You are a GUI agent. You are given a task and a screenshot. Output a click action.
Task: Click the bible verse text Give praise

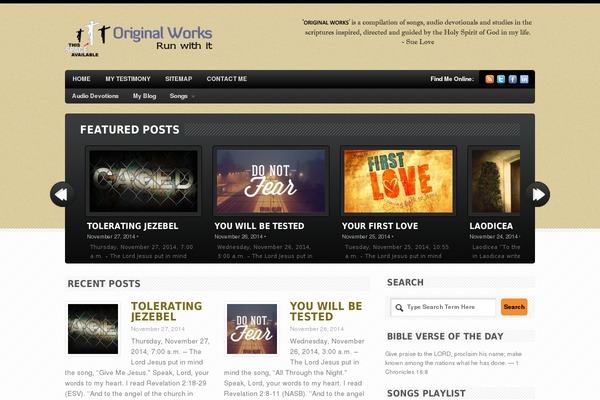(453, 363)
